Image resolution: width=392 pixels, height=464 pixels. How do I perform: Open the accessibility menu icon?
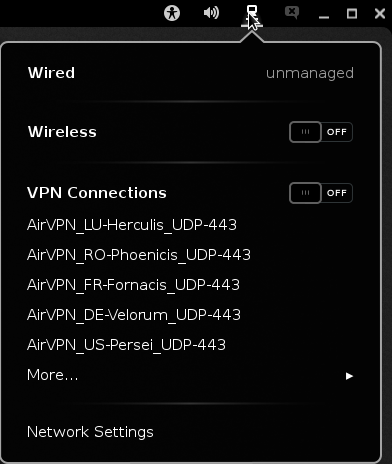pos(172,13)
